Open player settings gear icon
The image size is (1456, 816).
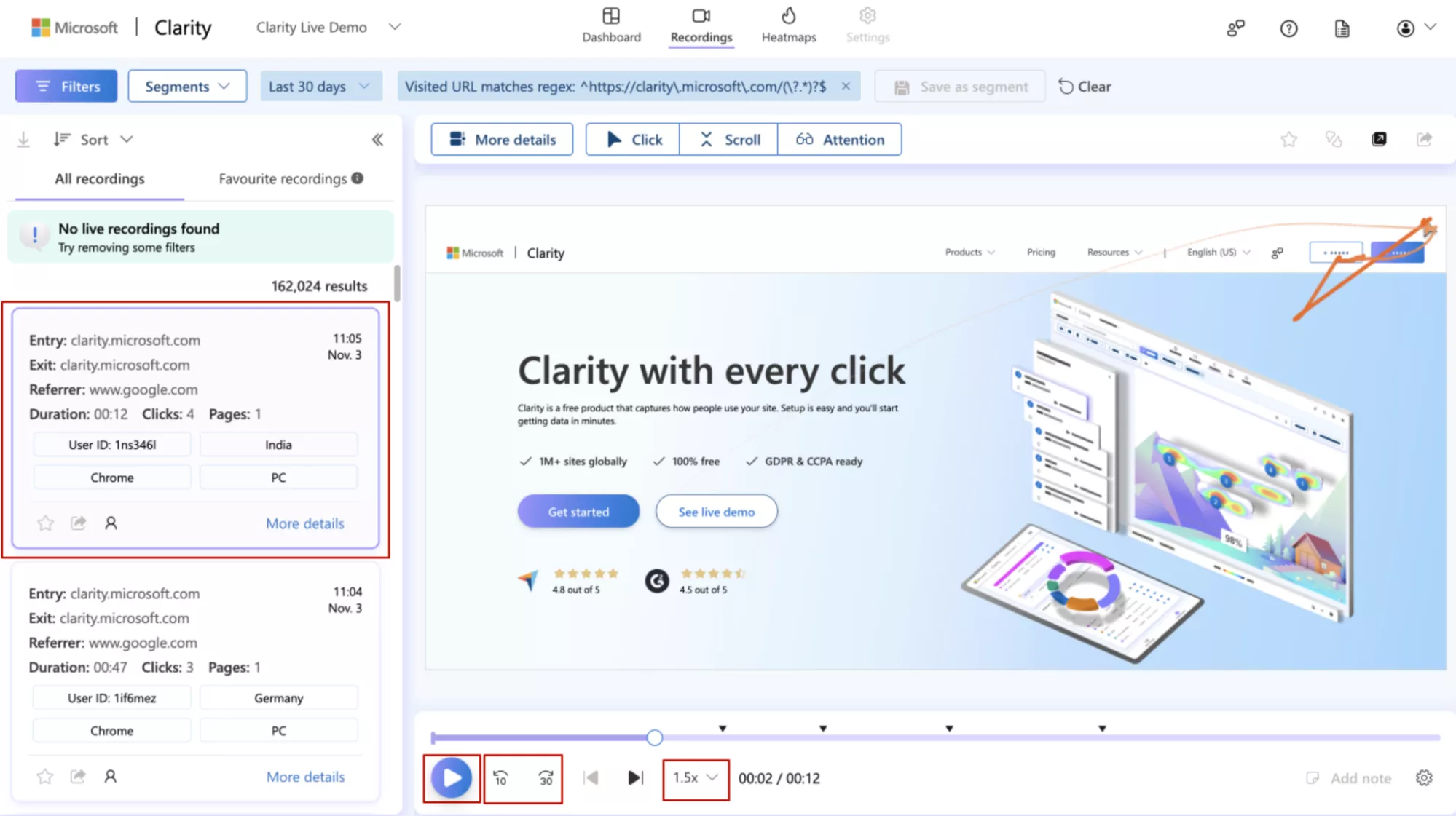(1424, 778)
